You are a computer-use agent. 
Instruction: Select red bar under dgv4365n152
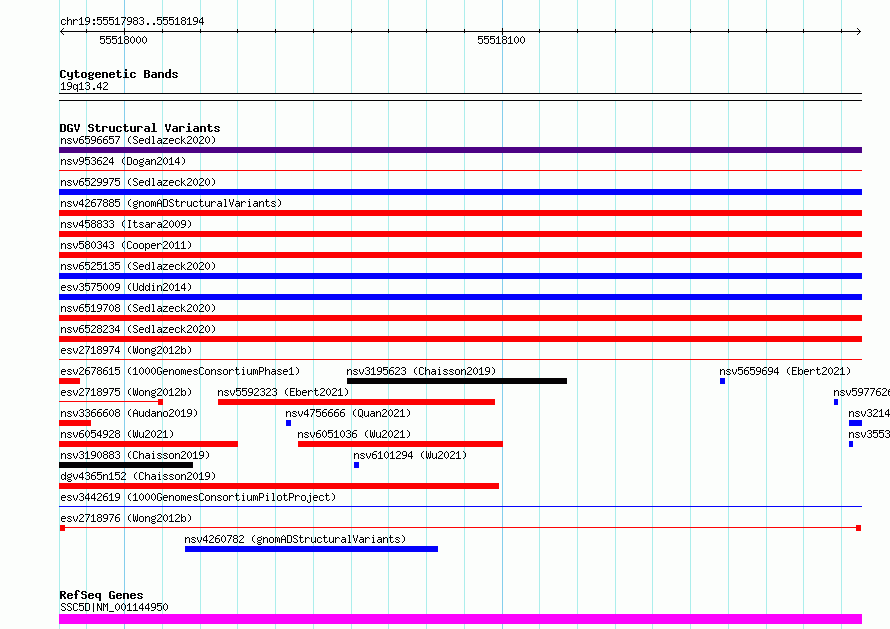(279, 486)
